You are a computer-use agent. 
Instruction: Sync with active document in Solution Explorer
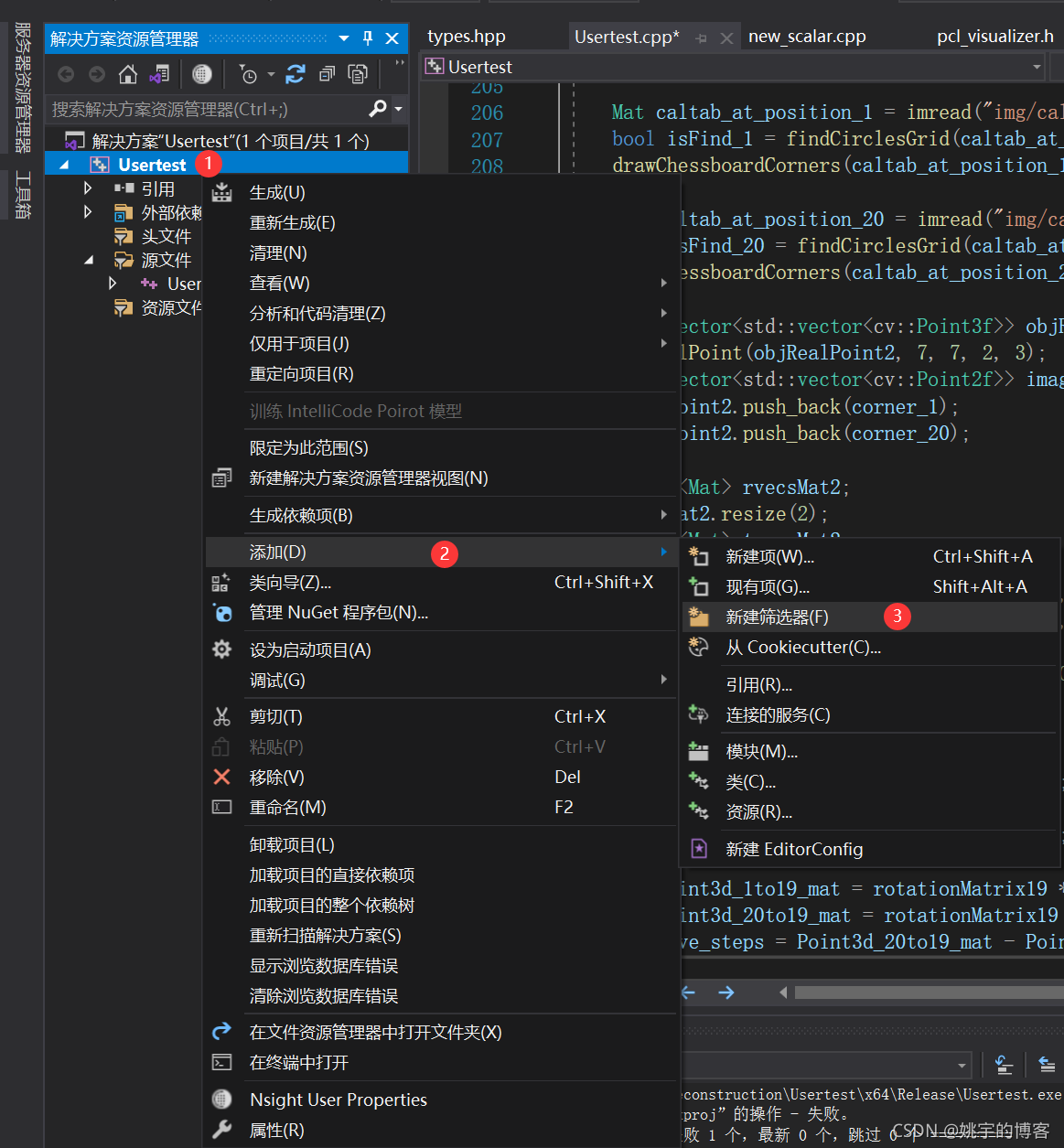[296, 74]
